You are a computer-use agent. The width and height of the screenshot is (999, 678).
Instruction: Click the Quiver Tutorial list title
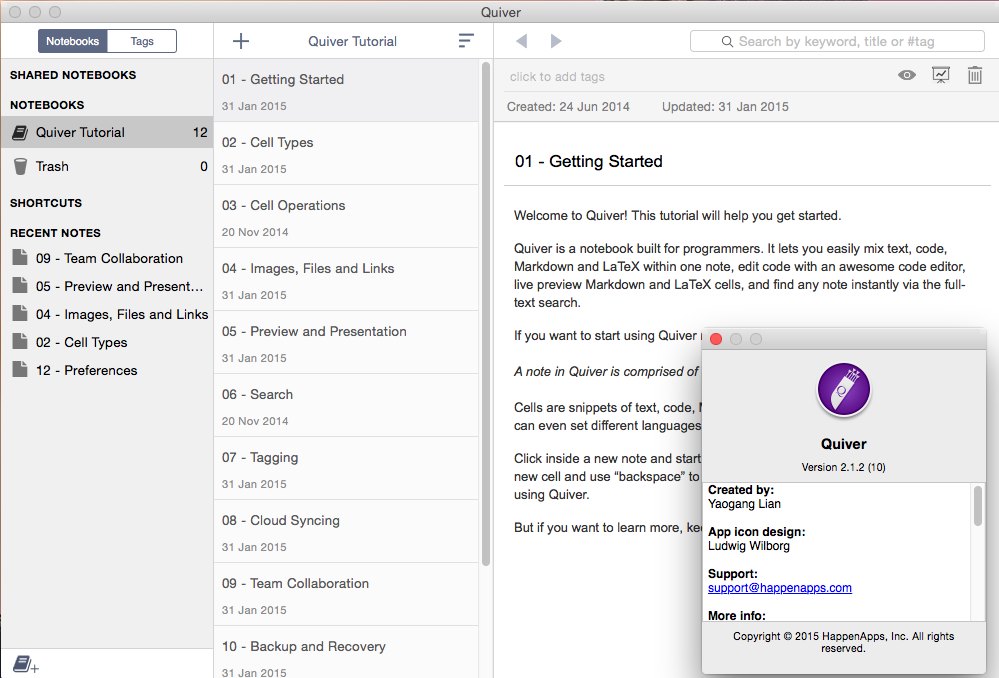click(x=352, y=41)
